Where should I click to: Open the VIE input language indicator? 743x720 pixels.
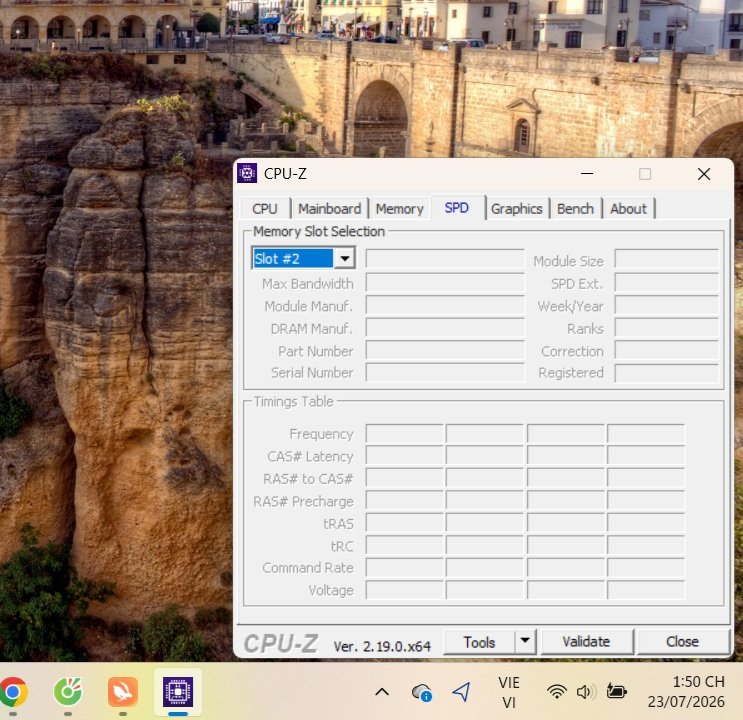pyautogui.click(x=509, y=692)
